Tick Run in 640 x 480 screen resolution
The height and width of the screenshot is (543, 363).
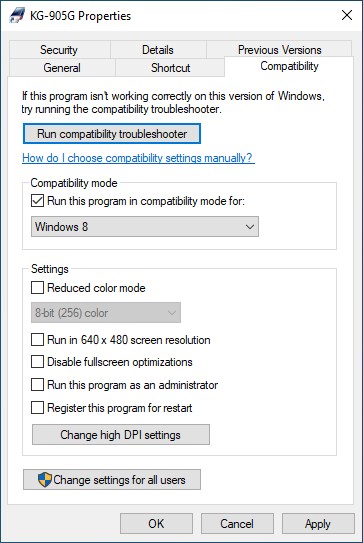coord(37,340)
